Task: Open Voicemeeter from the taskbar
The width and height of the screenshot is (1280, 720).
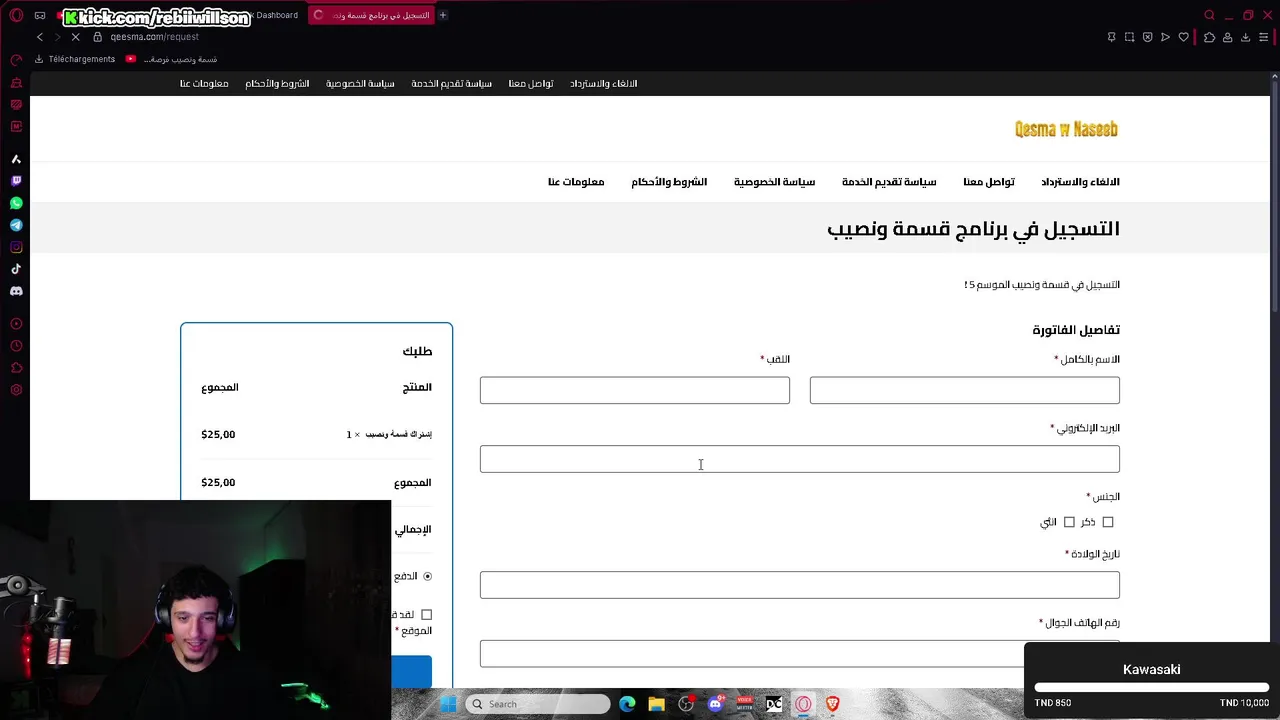Action: [x=745, y=704]
